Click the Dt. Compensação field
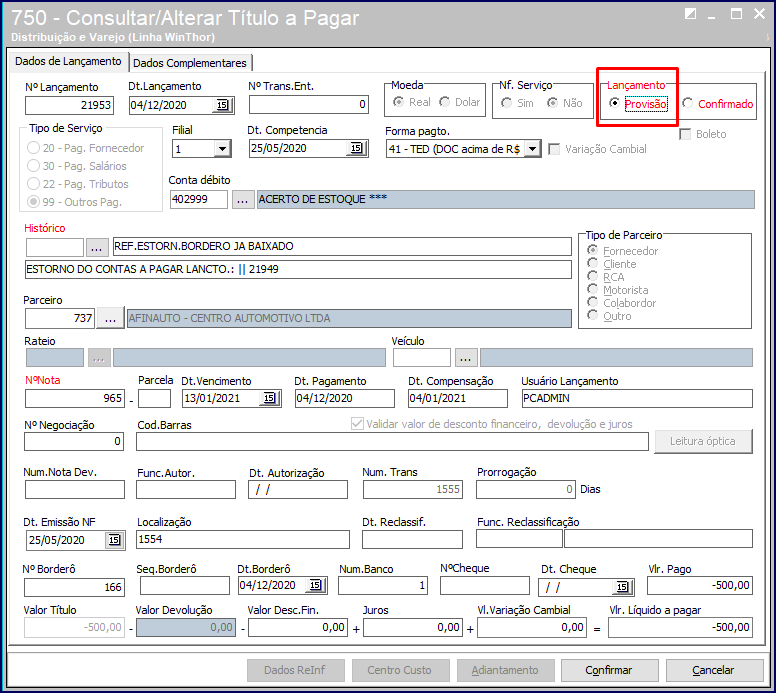 458,398
